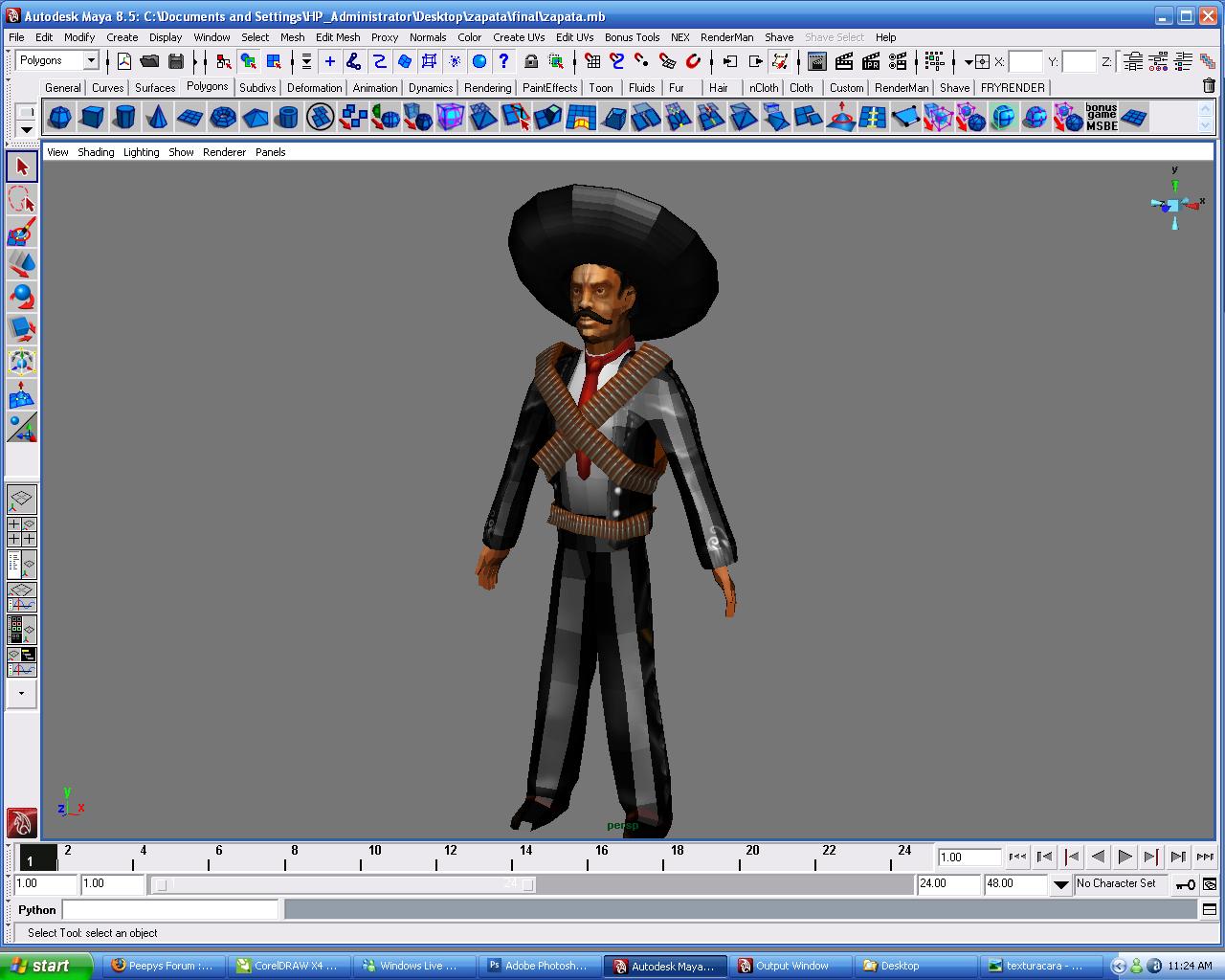Empty the shelf trash can
Screen dimensions: 1225x980
1208,86
